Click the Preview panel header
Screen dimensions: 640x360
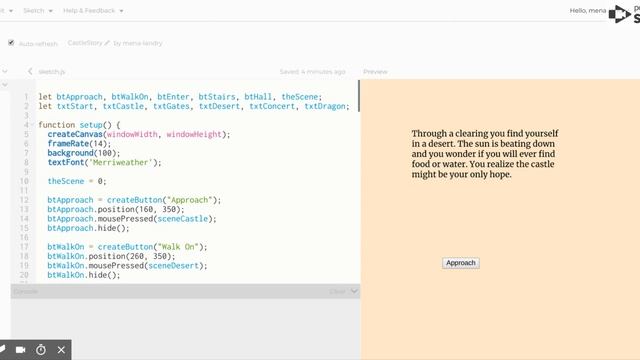(x=375, y=72)
